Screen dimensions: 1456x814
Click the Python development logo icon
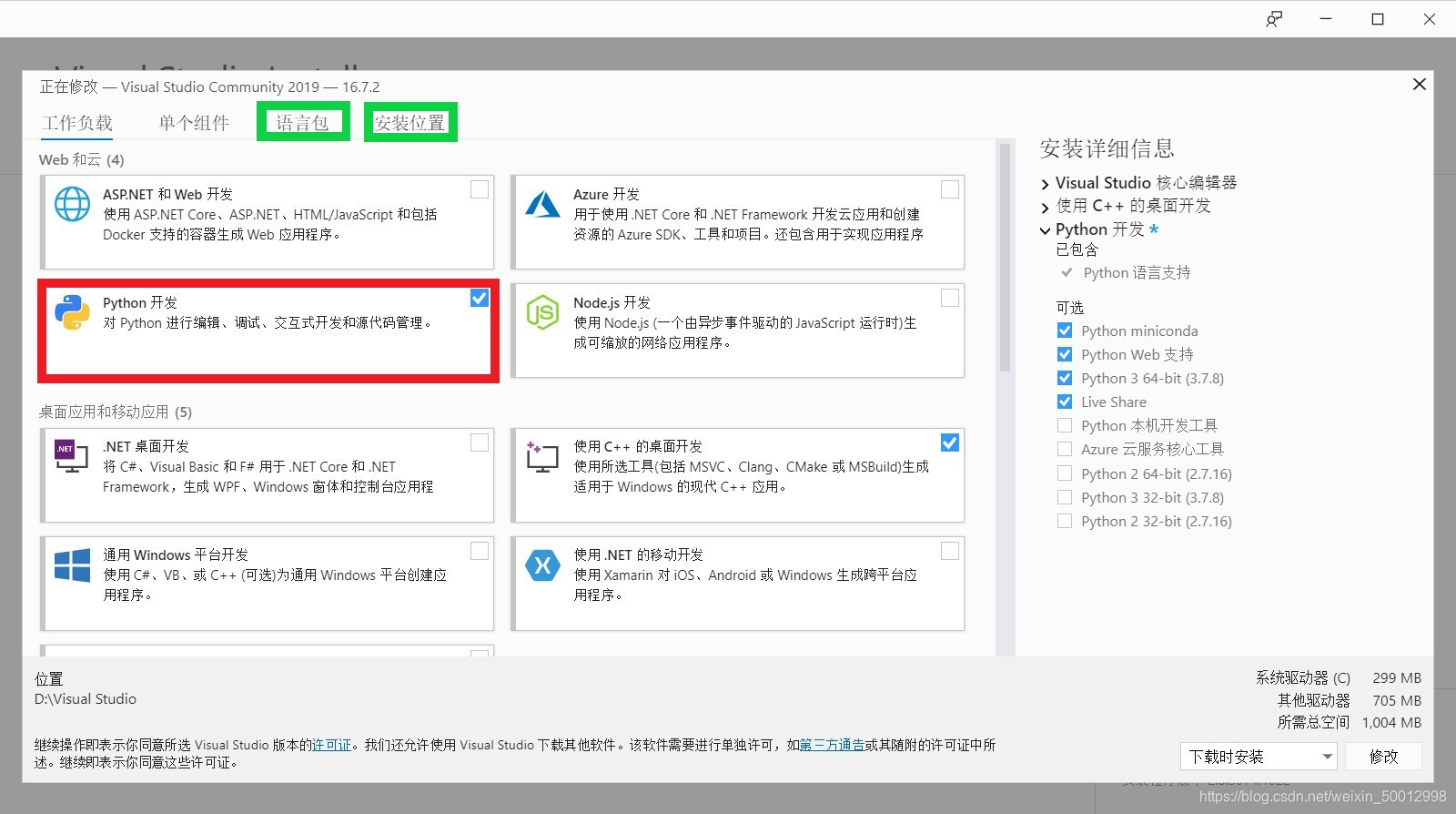click(72, 312)
